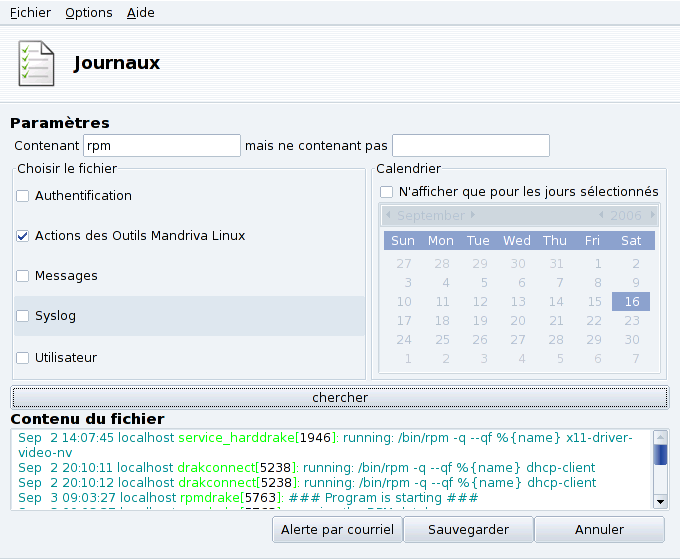Screen dimensions: 680x560
Task: Focus the 'mais ne contenant pas' field
Action: pyautogui.click(x=470, y=146)
